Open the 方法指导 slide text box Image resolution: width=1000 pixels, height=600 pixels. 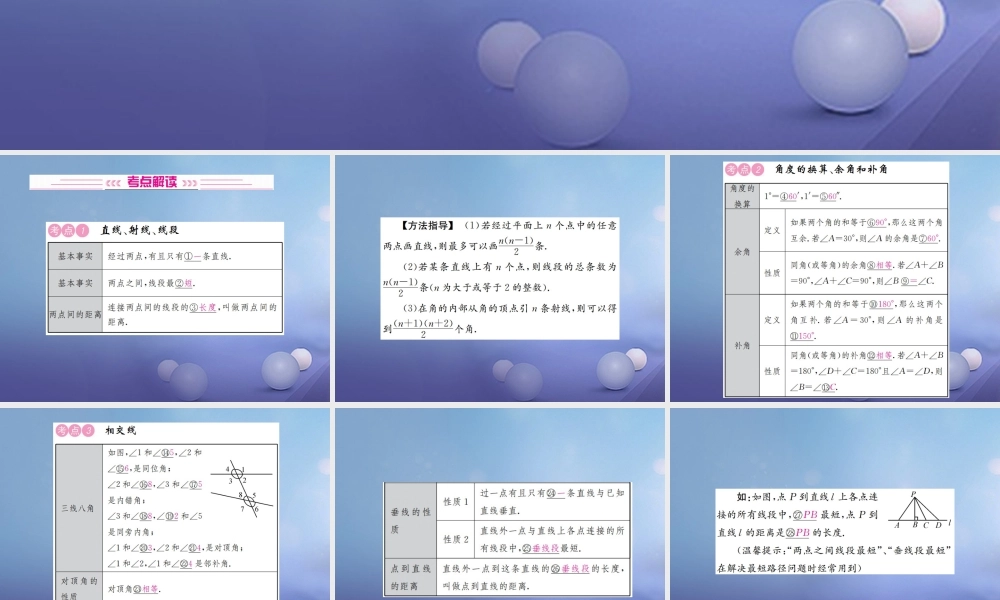pyautogui.click(x=501, y=278)
